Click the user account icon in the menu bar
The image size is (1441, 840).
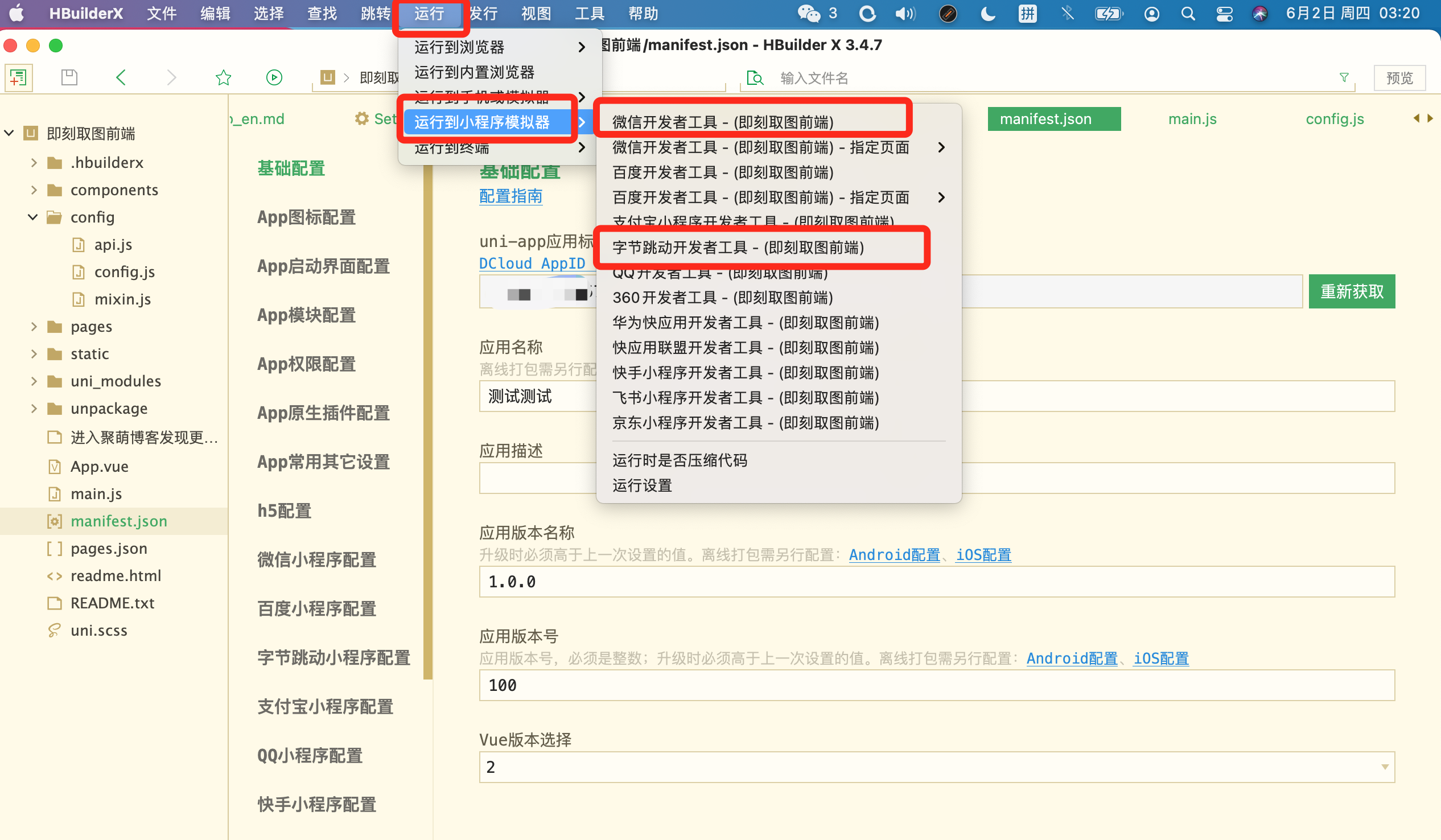[1152, 13]
